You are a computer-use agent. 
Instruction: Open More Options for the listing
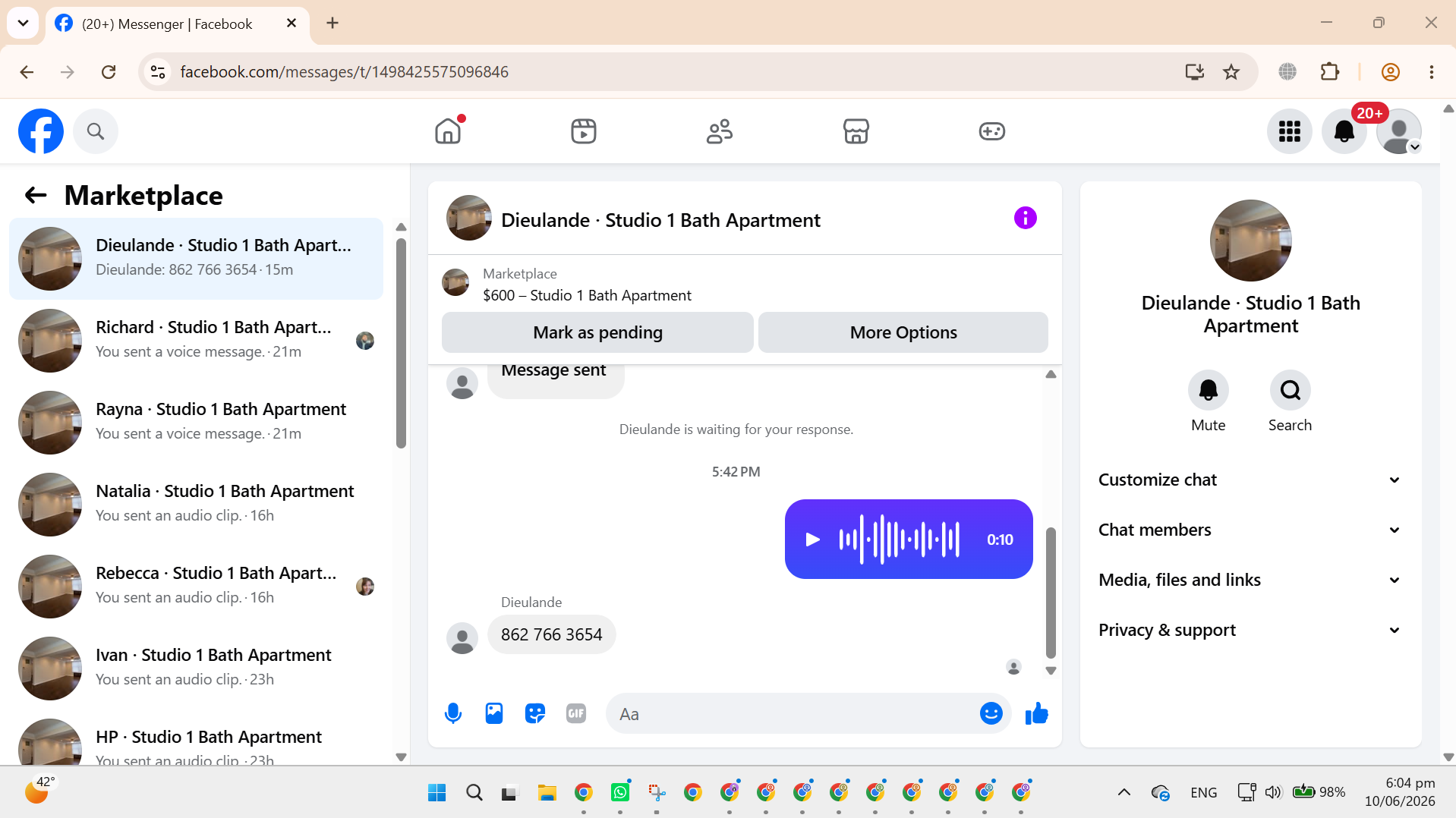[903, 332]
